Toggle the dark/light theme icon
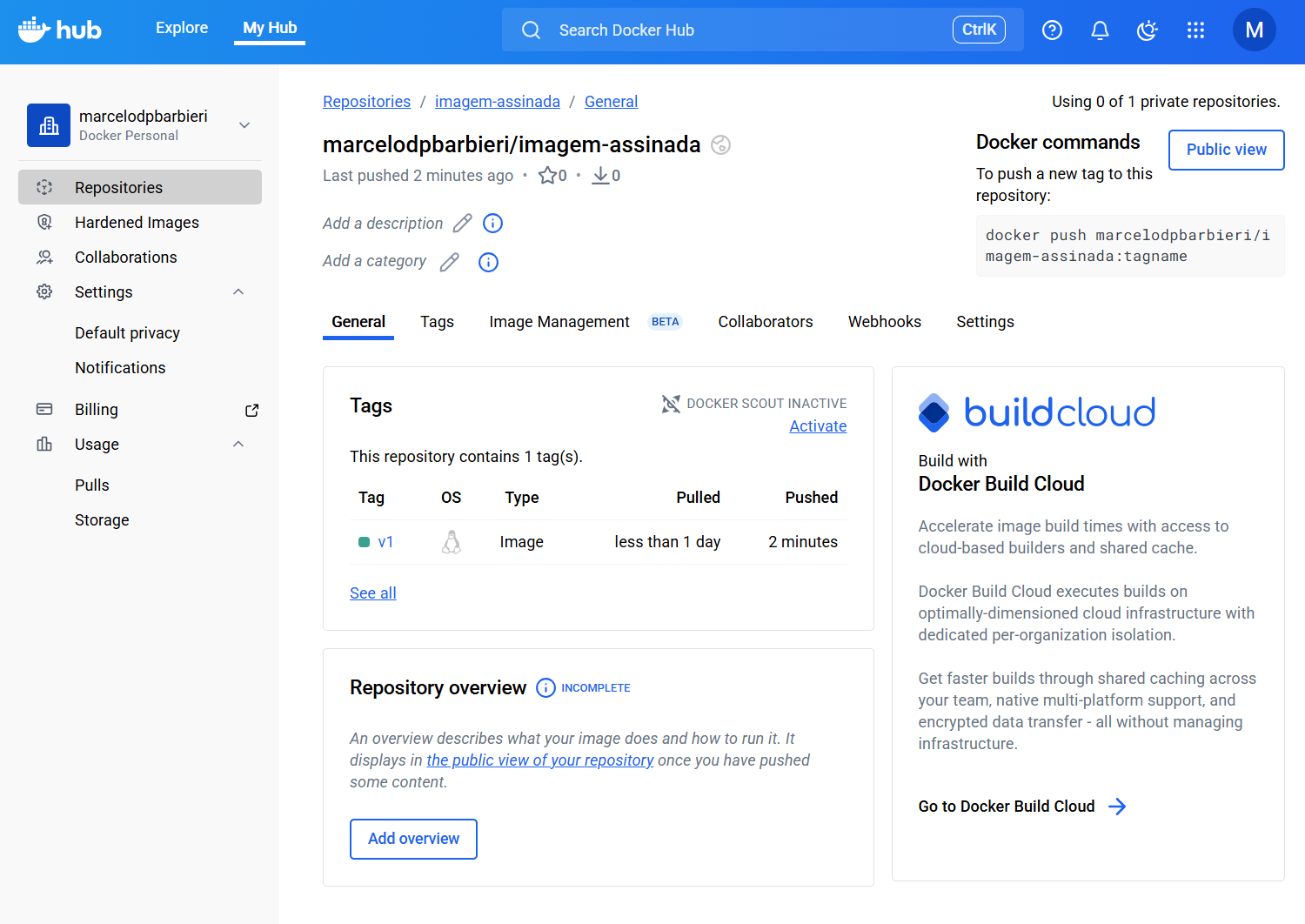Image resolution: width=1305 pixels, height=924 pixels. click(1148, 30)
